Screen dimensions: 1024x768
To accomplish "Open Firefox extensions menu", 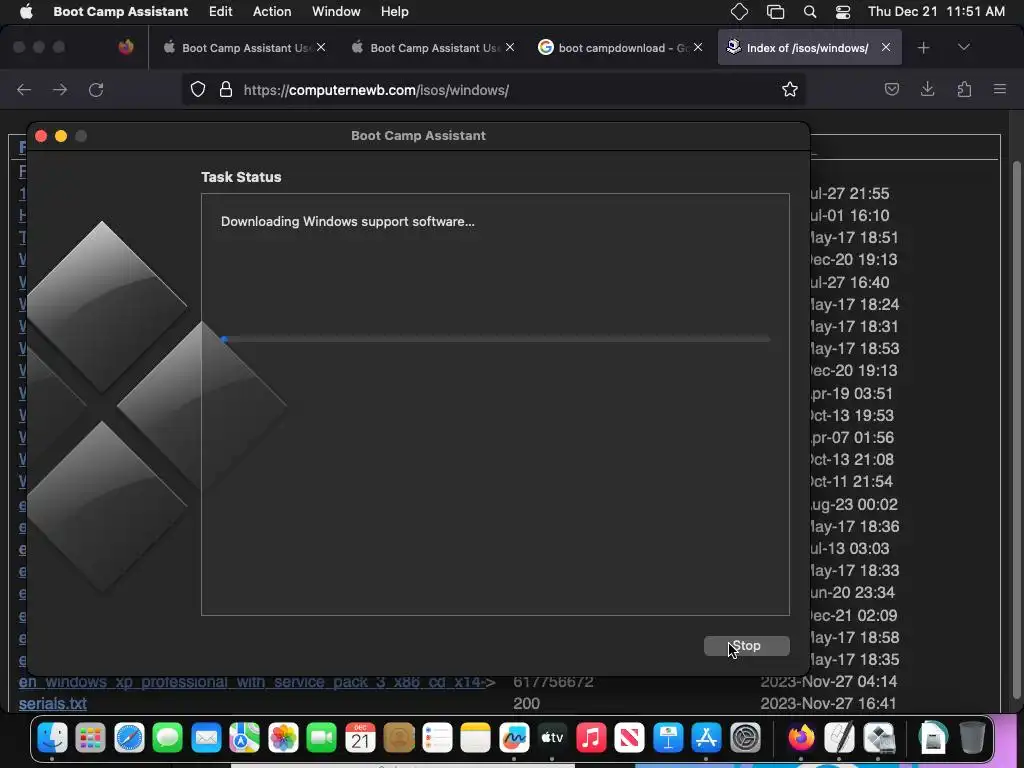I will point(964,89).
